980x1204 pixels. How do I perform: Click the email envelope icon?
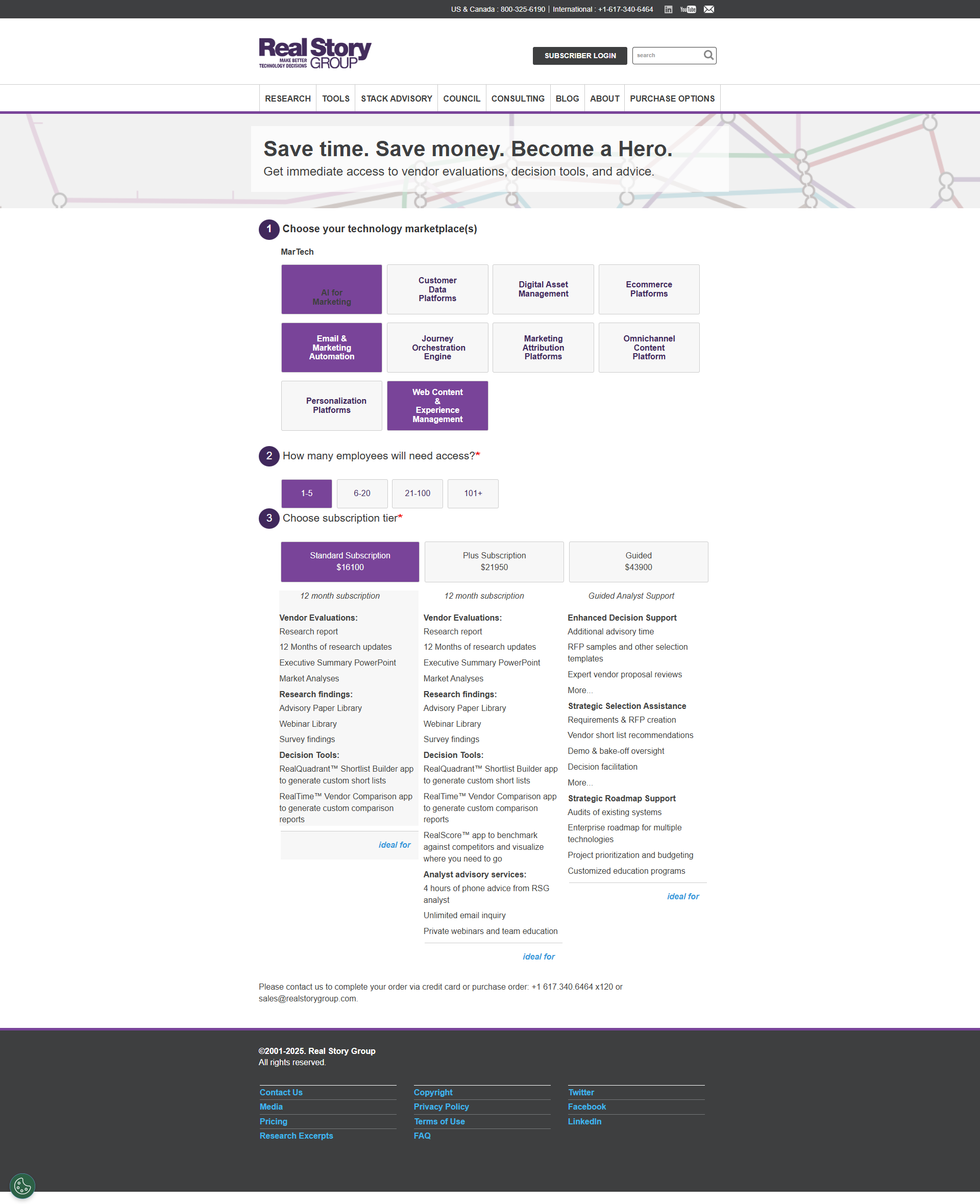click(709, 9)
